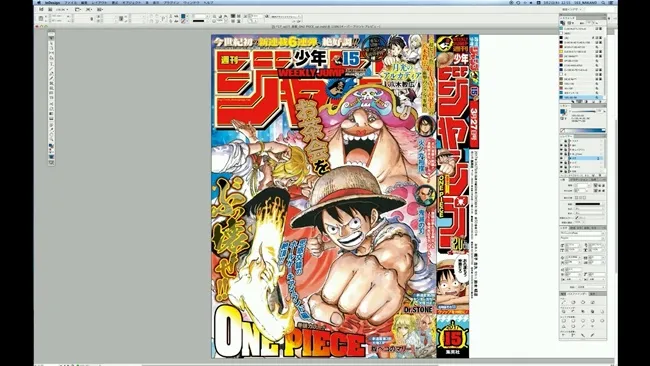Toggle lock icon on the topmost layer
650x366 pixels.
pyautogui.click(x=565, y=141)
